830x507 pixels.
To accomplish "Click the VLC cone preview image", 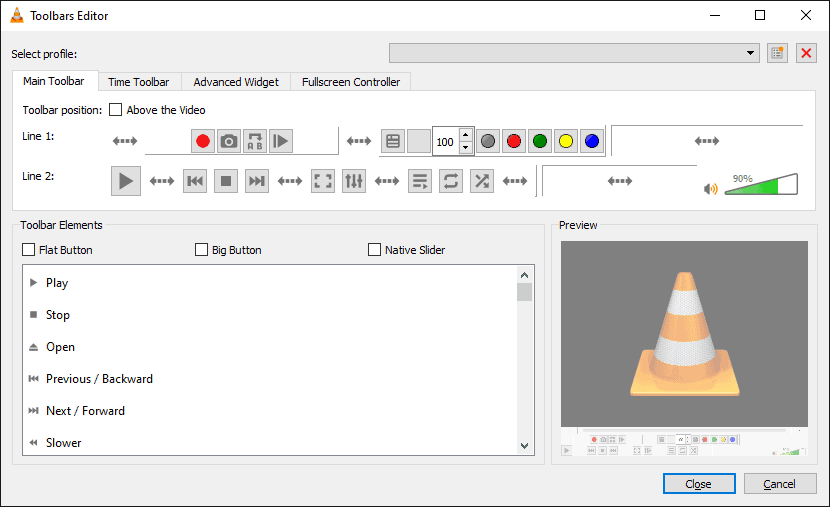I will coord(684,334).
